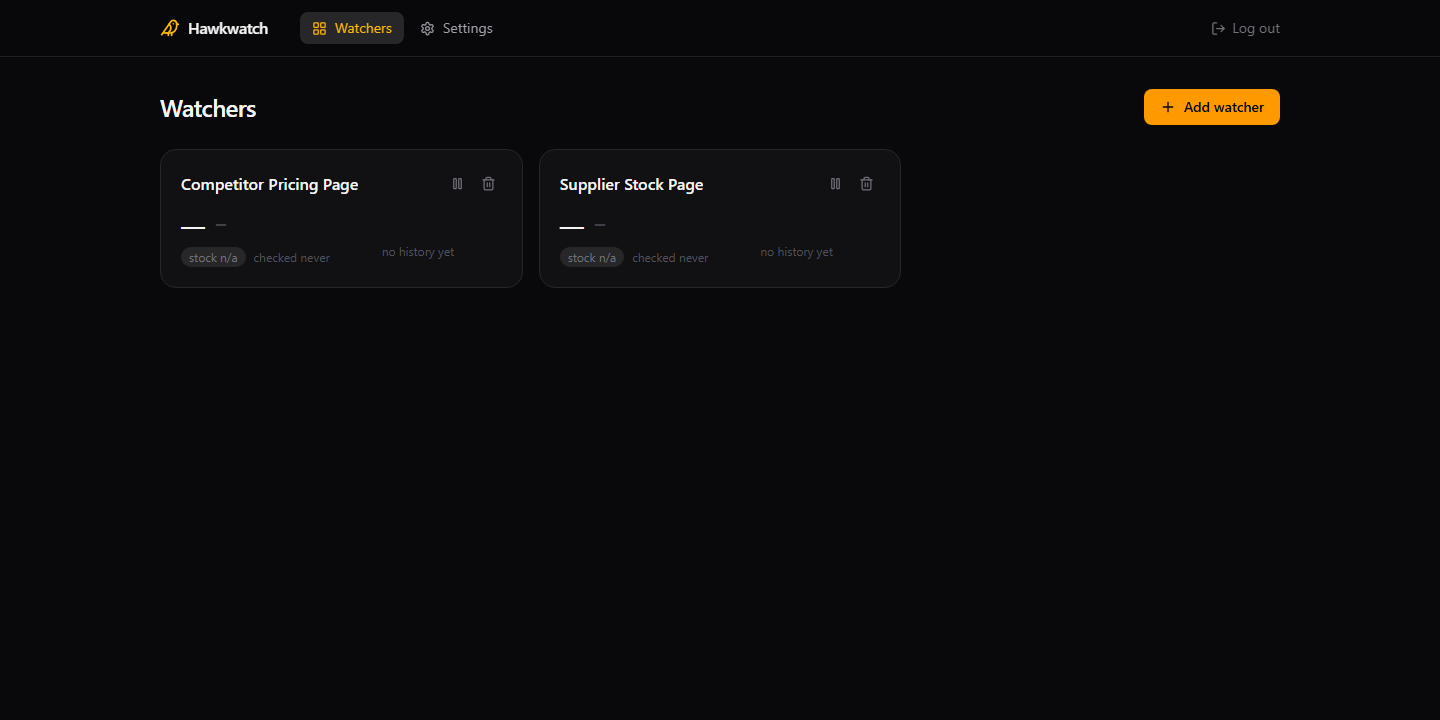Click the Watchers page heading
The image size is (1440, 720).
click(x=208, y=109)
